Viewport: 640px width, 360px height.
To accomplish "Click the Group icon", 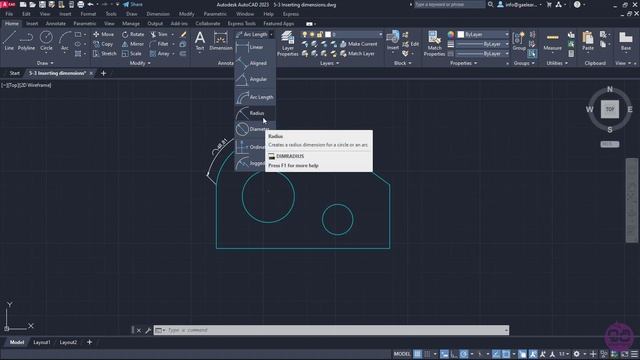I will pyautogui.click(x=519, y=41).
